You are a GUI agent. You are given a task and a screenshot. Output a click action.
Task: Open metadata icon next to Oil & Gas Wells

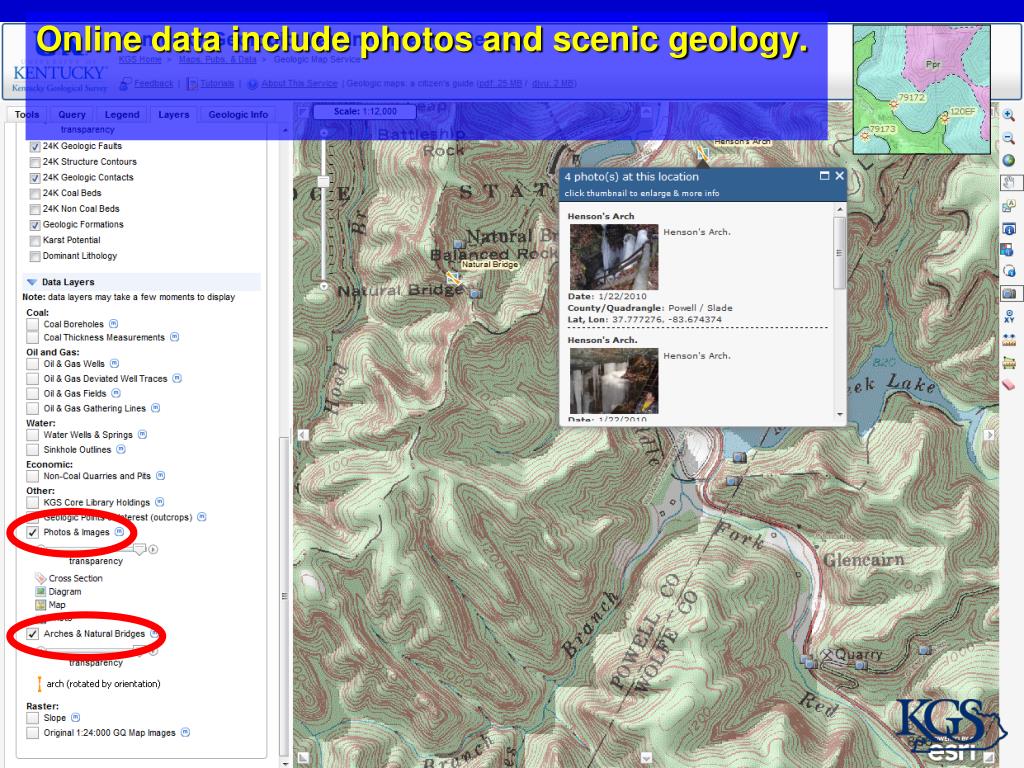click(114, 364)
